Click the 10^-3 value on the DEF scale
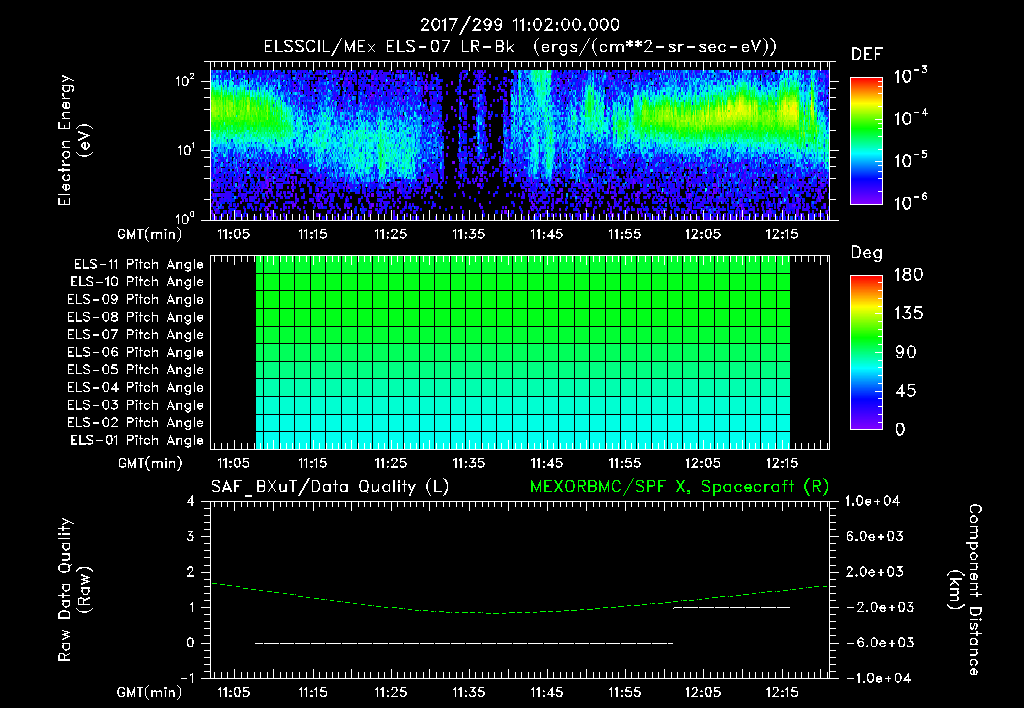Viewport: 1024px width, 708px height. [x=910, y=75]
